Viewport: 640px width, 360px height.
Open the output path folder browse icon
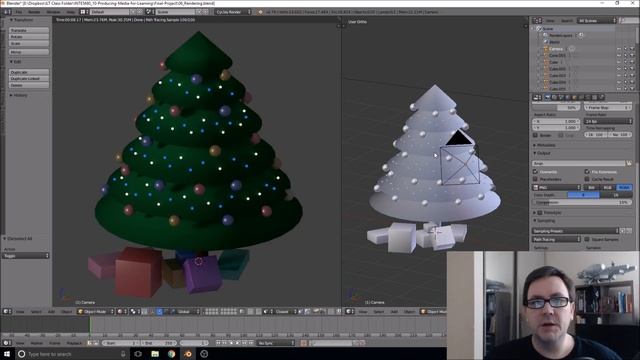coord(629,163)
